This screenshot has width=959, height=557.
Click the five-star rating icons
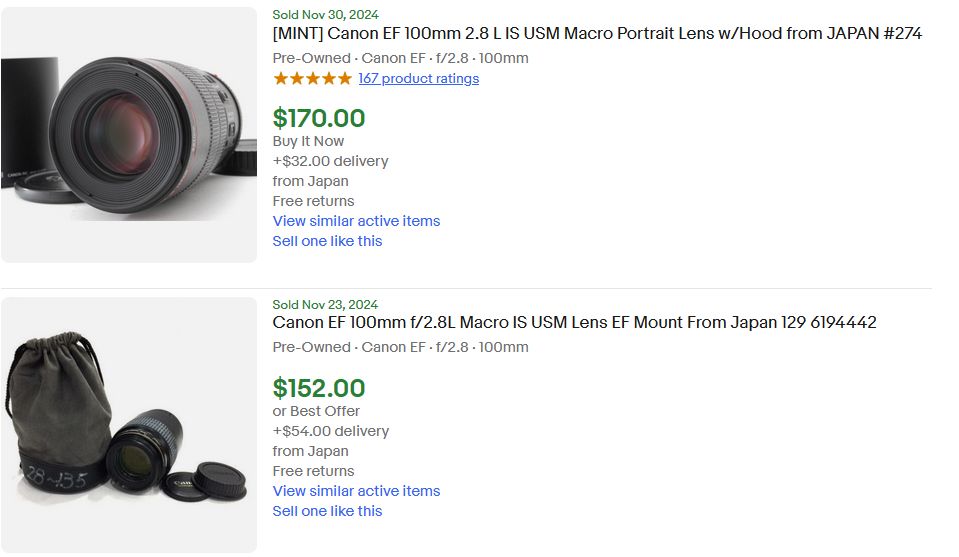tap(312, 78)
